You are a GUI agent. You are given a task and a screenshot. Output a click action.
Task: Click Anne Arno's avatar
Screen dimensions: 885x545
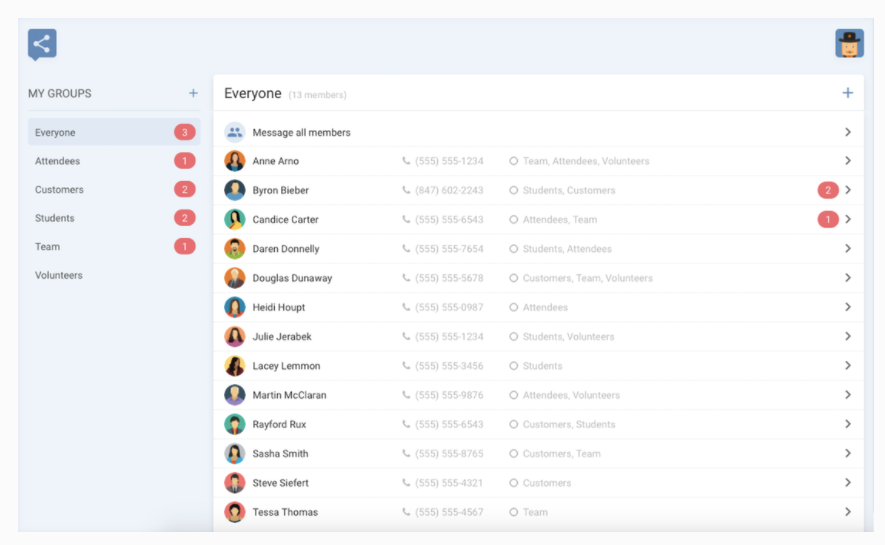pyautogui.click(x=235, y=161)
